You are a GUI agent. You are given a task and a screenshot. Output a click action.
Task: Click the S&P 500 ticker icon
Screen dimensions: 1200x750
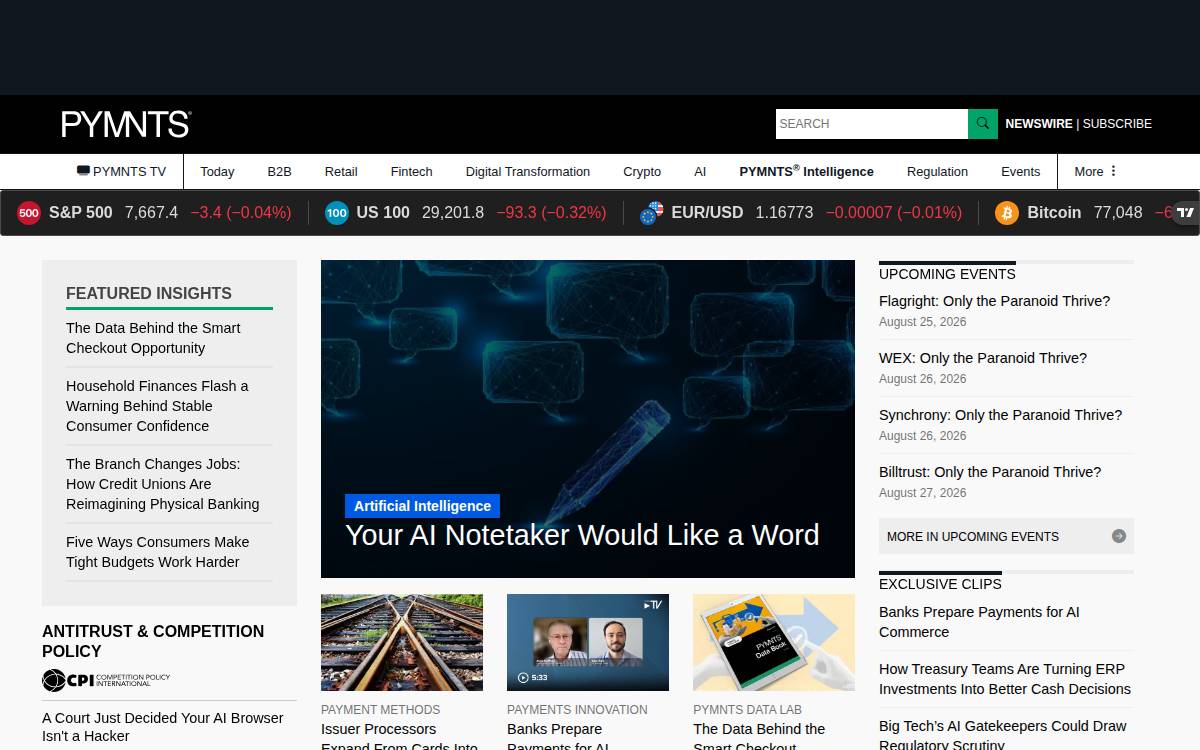coord(29,212)
